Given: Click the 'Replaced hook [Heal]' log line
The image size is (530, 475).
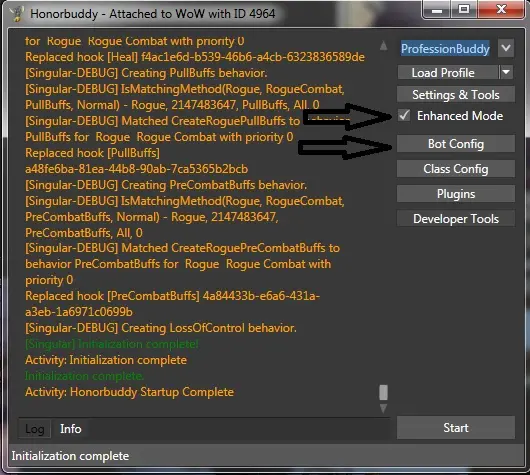Looking at the screenshot, I should 195,57.
